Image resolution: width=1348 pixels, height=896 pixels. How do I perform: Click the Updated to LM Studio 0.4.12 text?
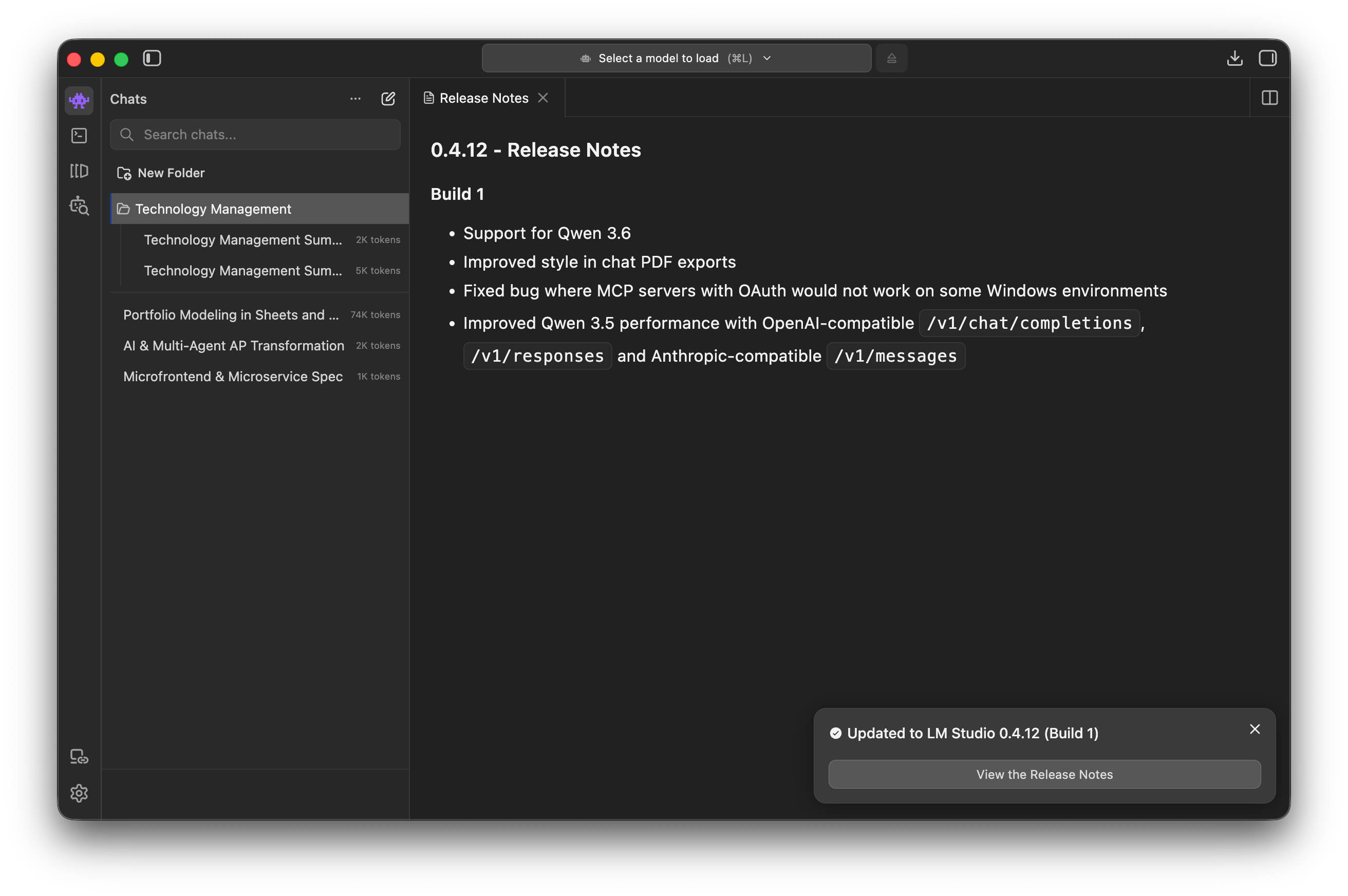click(972, 733)
